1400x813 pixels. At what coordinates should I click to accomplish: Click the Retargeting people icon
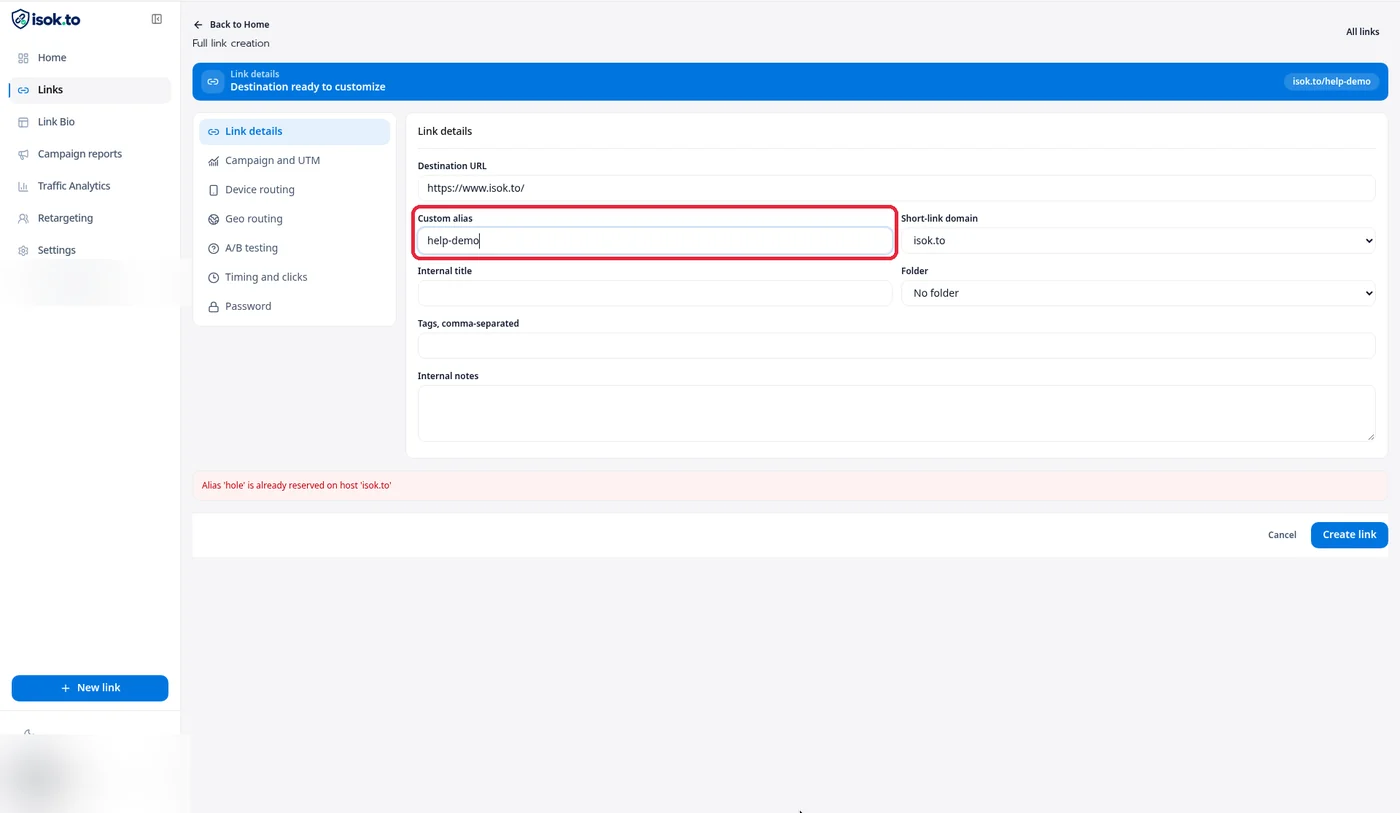click(x=24, y=218)
